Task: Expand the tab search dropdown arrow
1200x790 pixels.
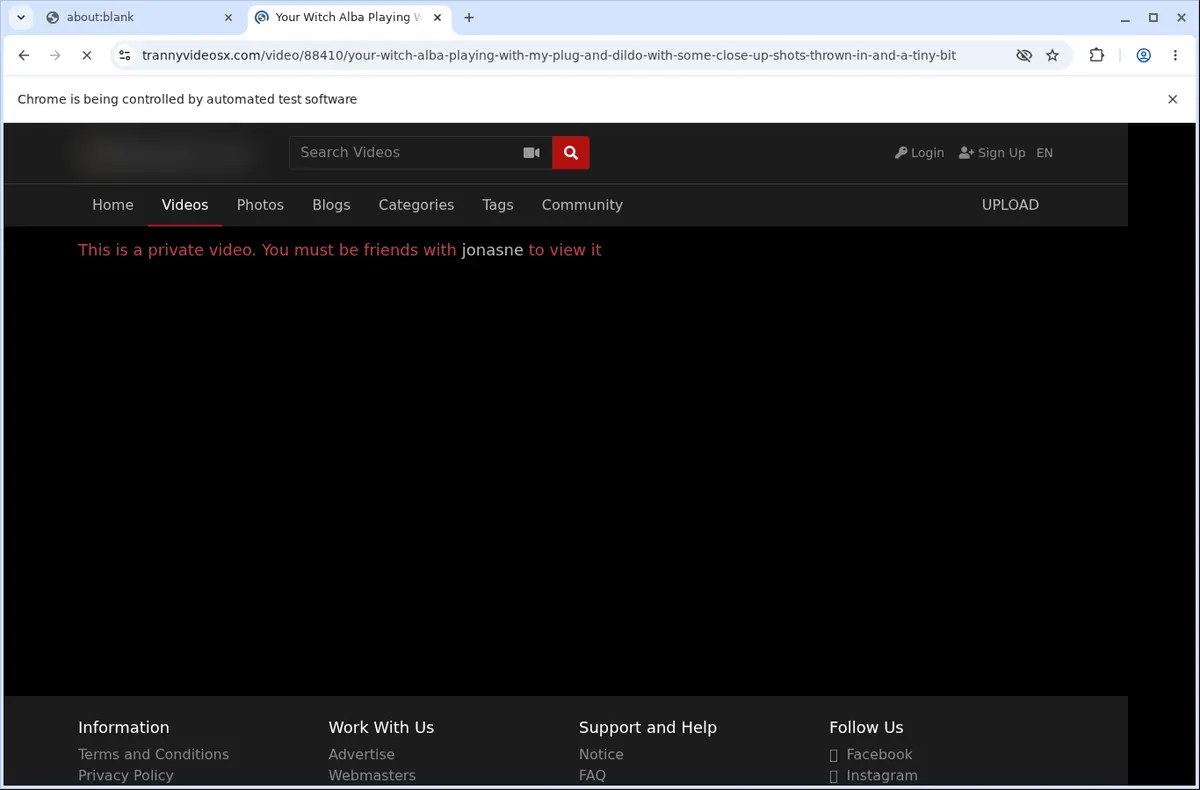Action: pyautogui.click(x=21, y=17)
